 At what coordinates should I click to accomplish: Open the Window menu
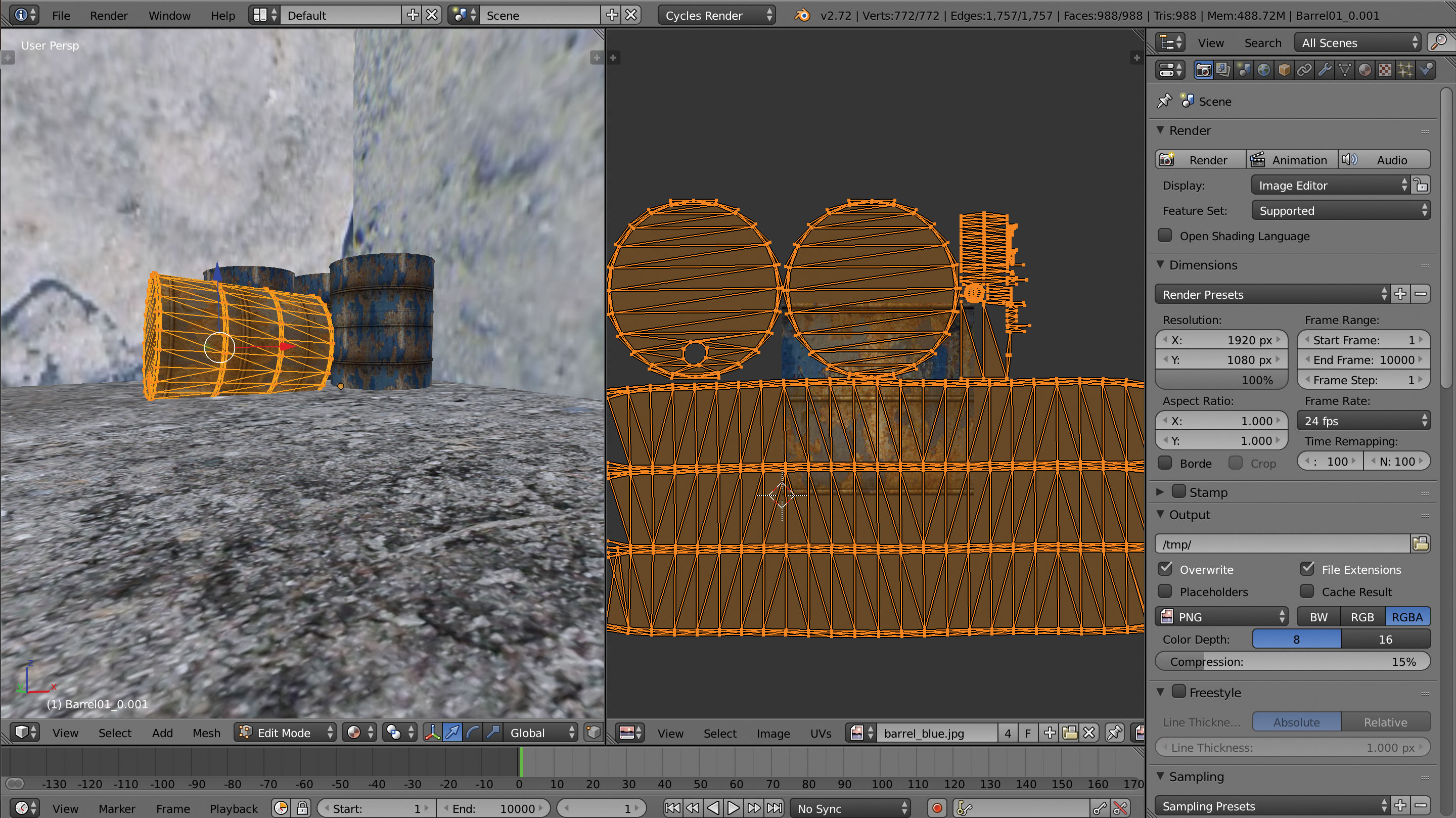tap(169, 15)
